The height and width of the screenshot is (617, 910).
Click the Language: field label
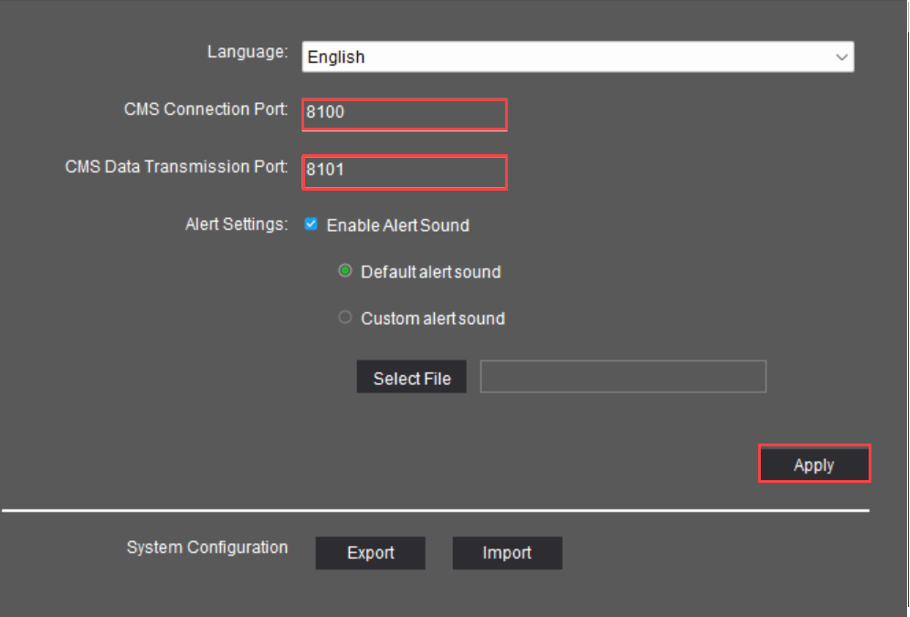coord(248,52)
